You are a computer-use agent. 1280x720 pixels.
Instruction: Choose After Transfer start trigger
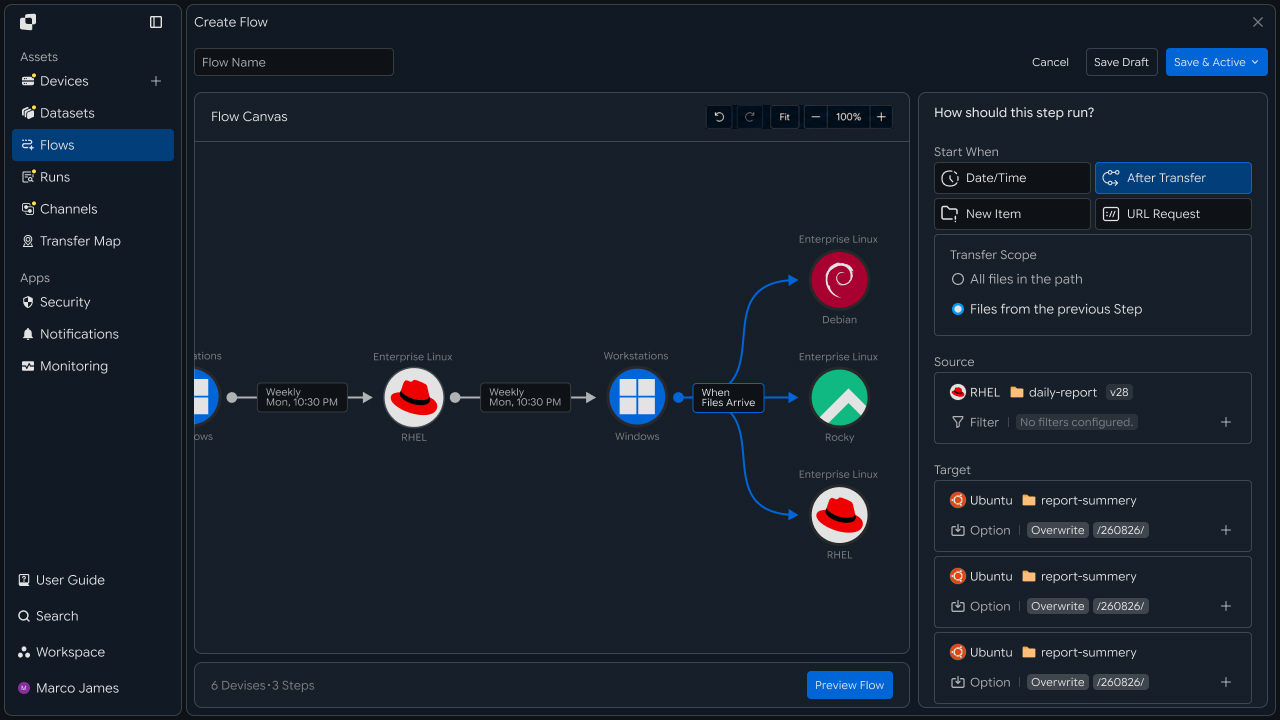tap(1173, 178)
